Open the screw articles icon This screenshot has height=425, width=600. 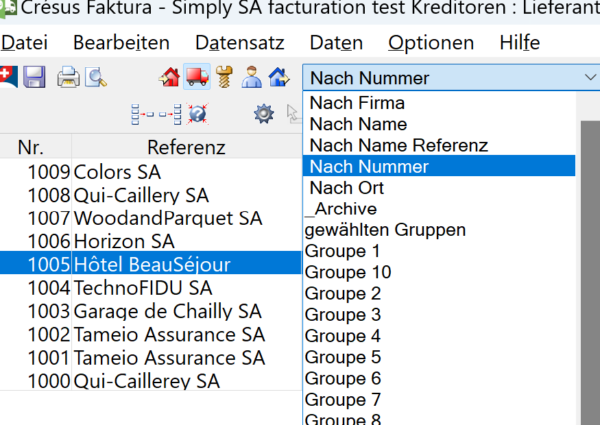[x=224, y=77]
